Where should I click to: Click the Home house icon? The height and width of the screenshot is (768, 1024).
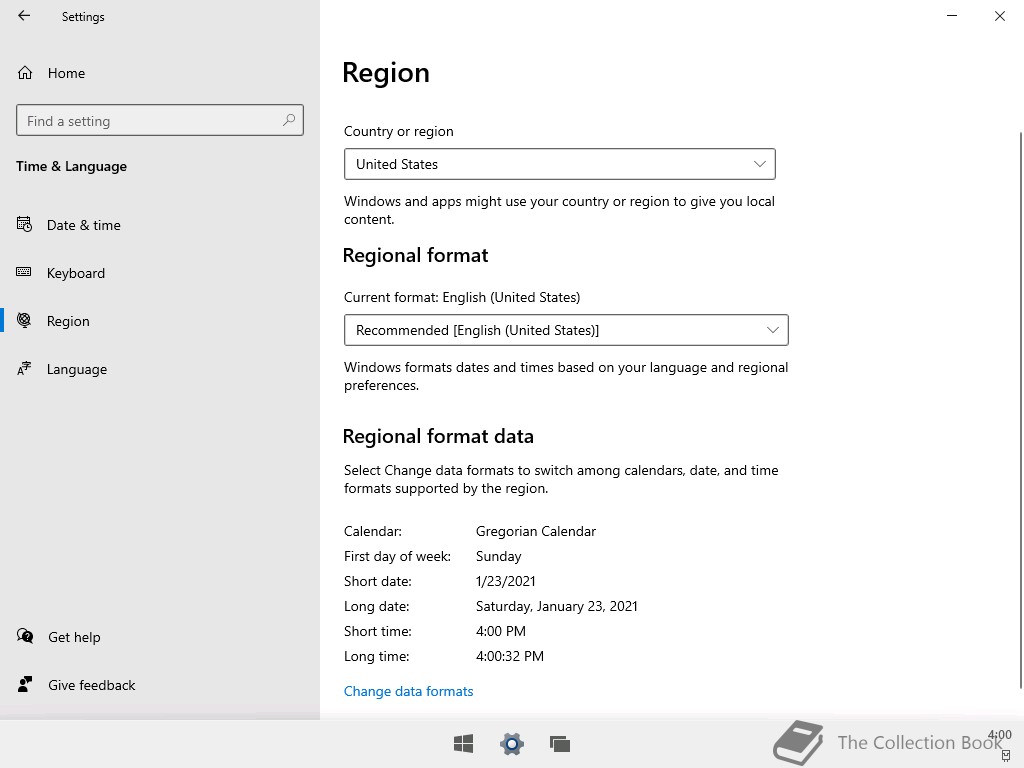[x=25, y=72]
